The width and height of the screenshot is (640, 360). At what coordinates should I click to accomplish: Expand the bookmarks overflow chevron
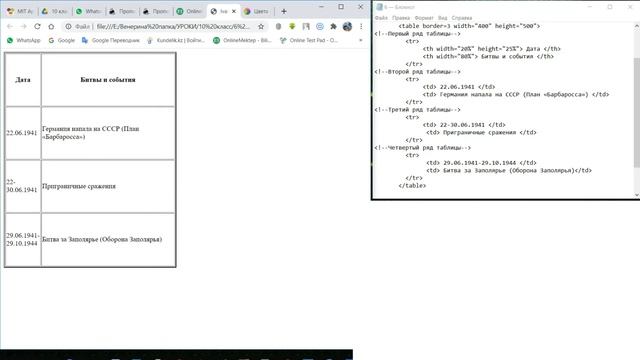click(360, 40)
